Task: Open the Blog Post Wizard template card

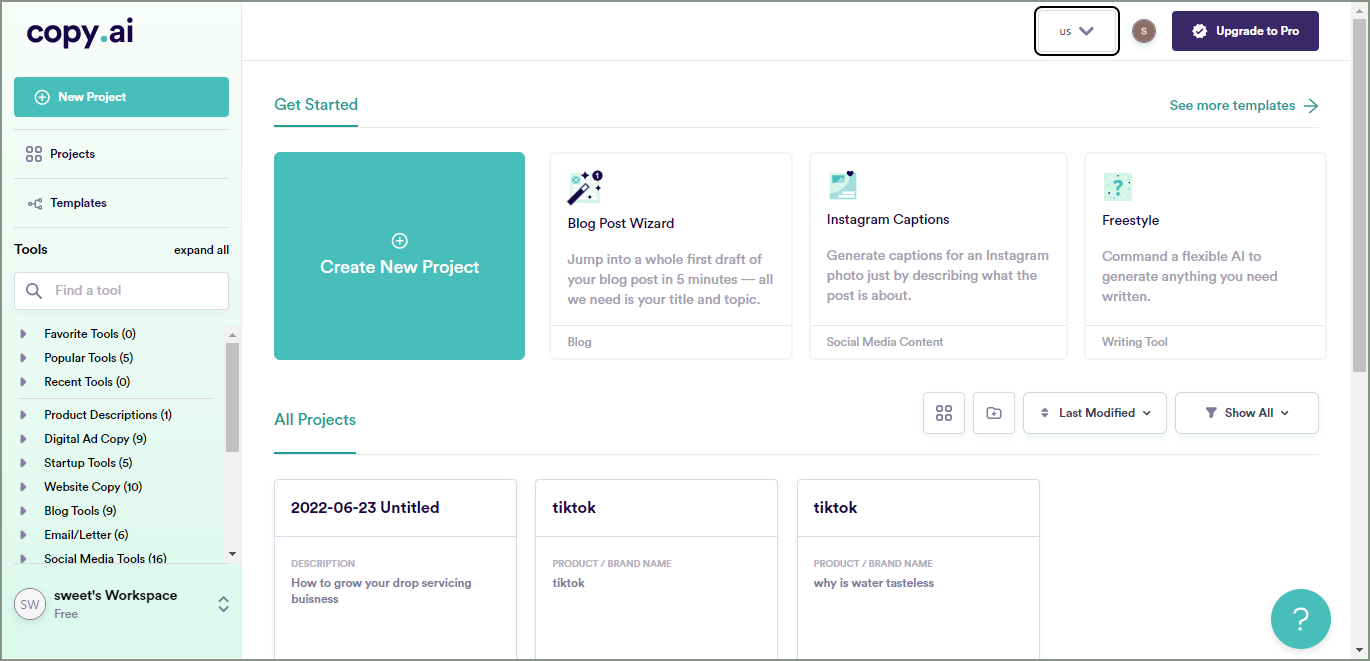Action: click(671, 256)
